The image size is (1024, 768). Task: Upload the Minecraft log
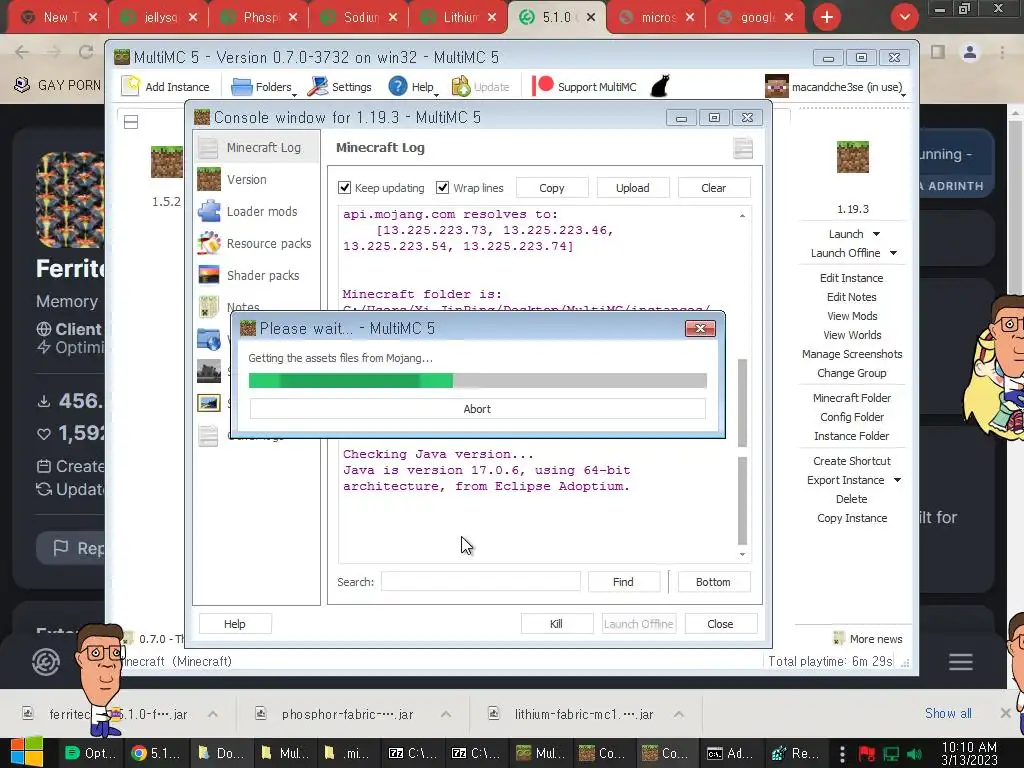coord(633,188)
